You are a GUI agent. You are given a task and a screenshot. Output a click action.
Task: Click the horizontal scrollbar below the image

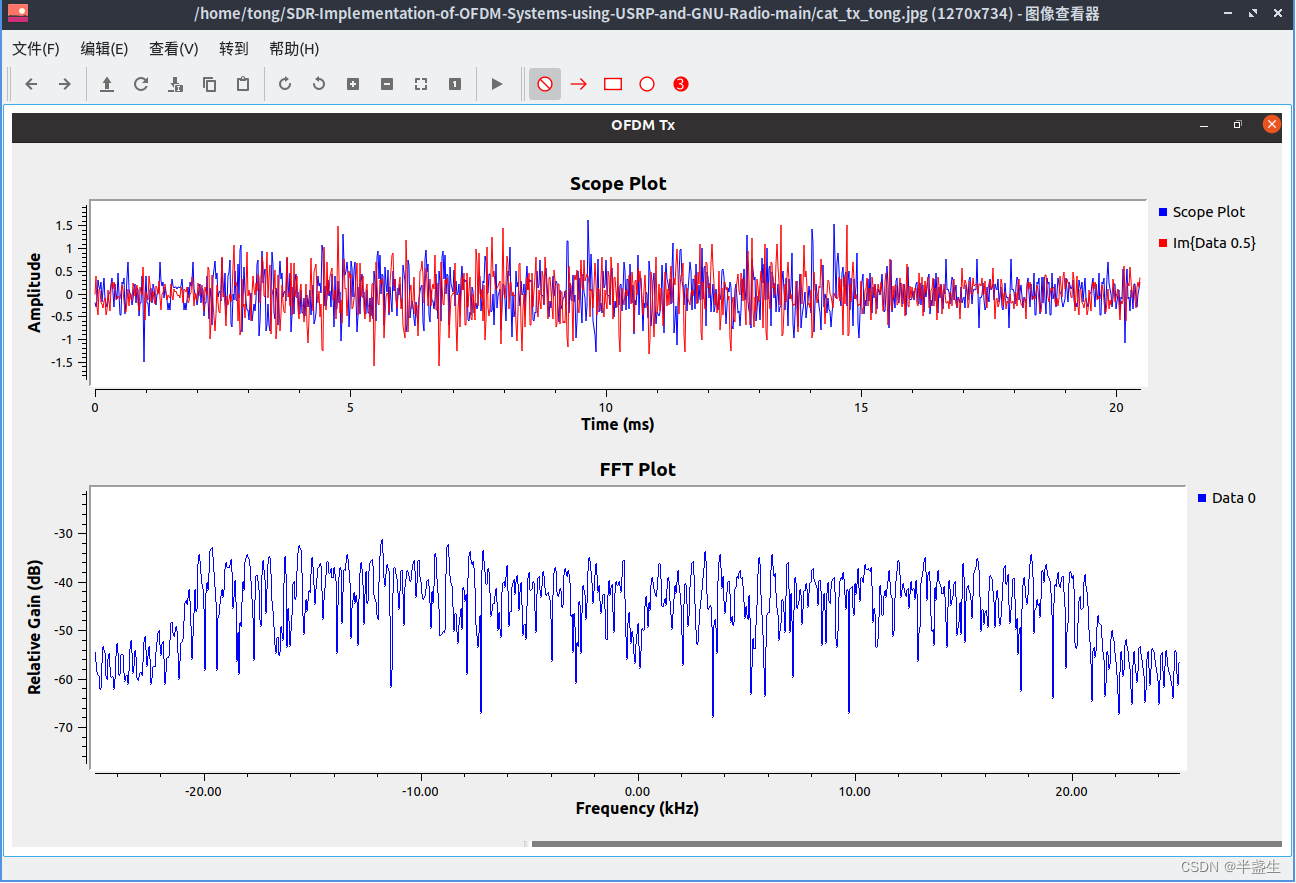[x=906, y=844]
